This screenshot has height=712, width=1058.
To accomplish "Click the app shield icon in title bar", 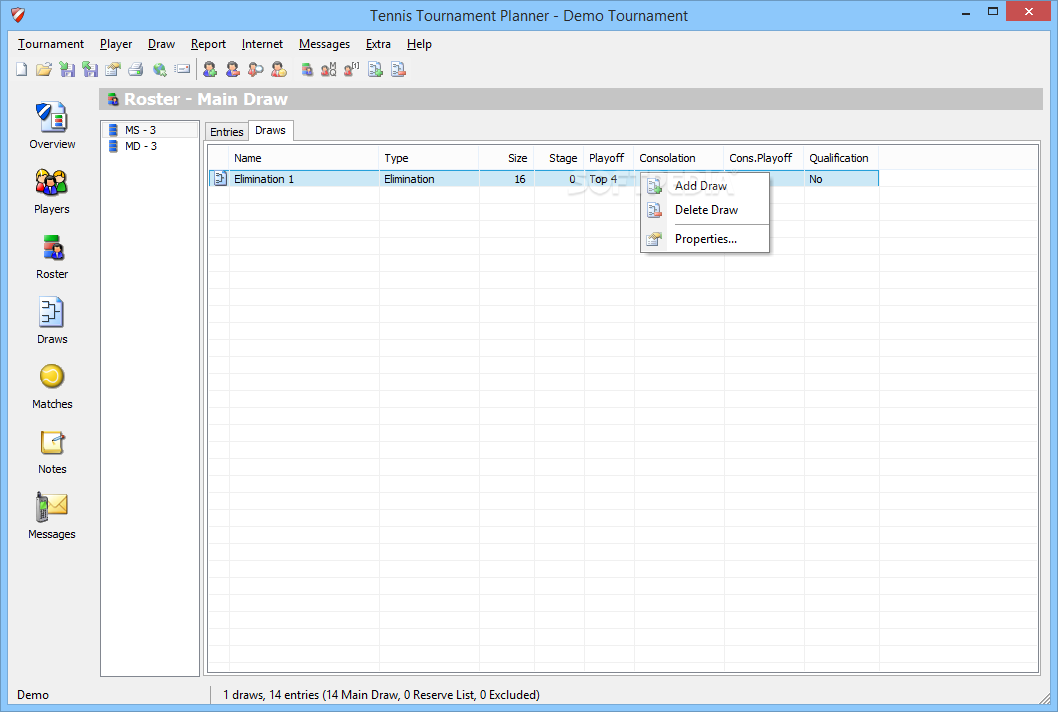I will [18, 15].
